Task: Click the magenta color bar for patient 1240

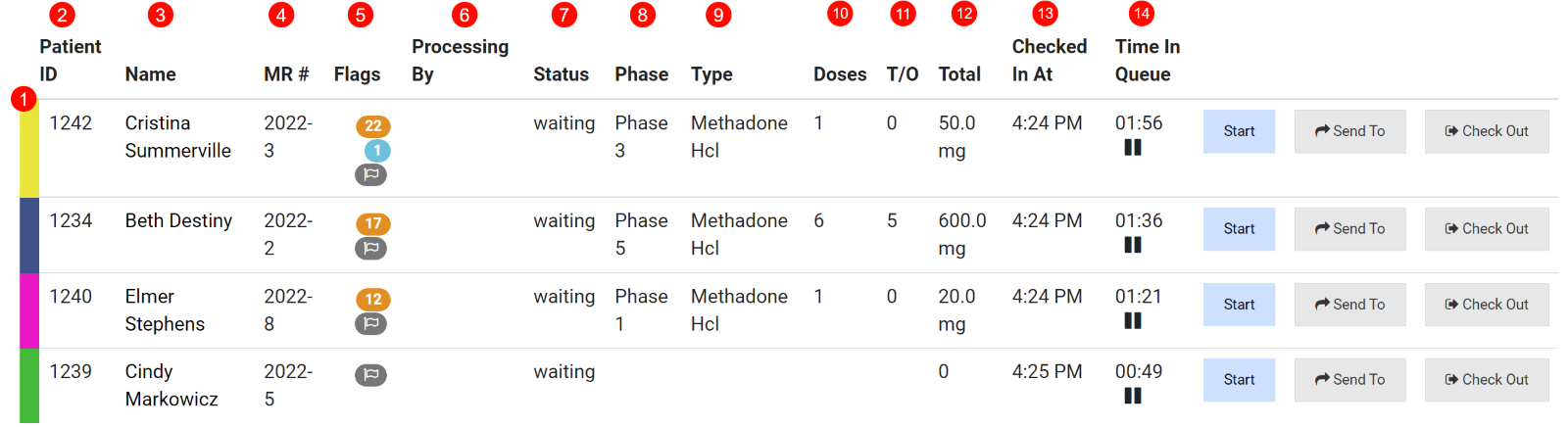Action: click(x=29, y=310)
